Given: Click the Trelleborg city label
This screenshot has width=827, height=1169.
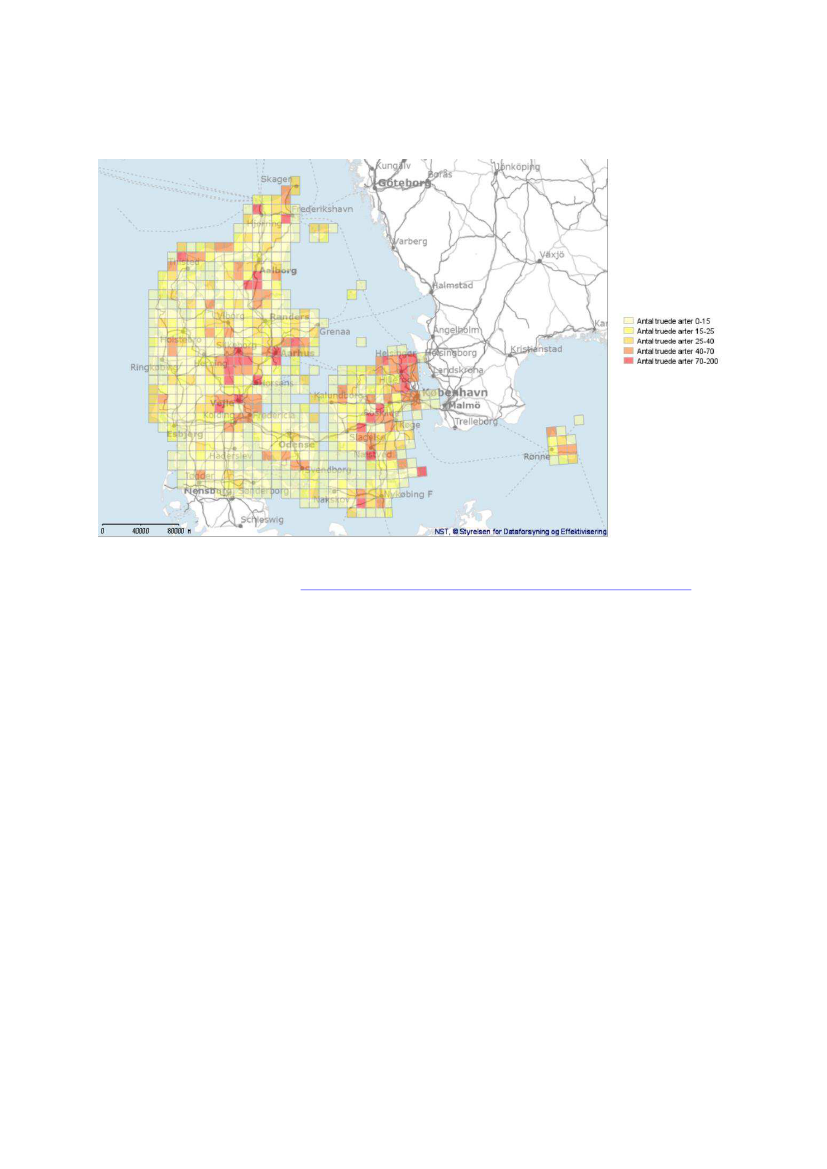Looking at the screenshot, I should [x=476, y=421].
